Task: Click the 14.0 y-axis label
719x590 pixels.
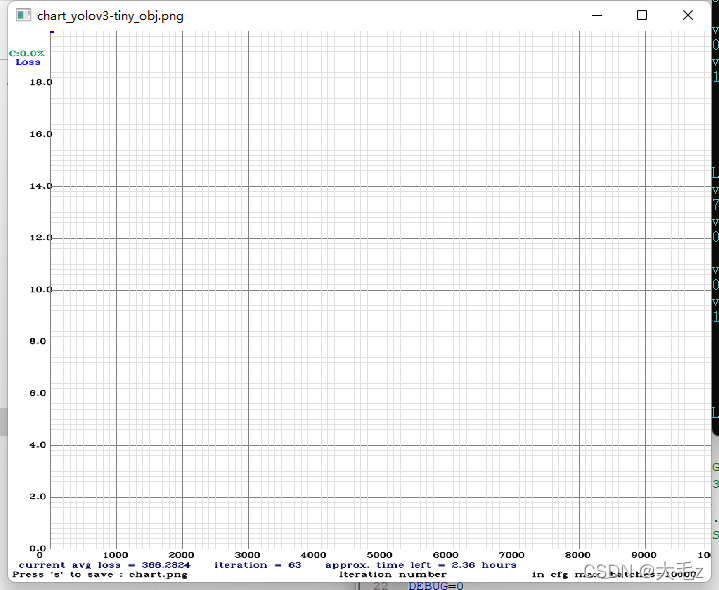Action: [x=41, y=186]
